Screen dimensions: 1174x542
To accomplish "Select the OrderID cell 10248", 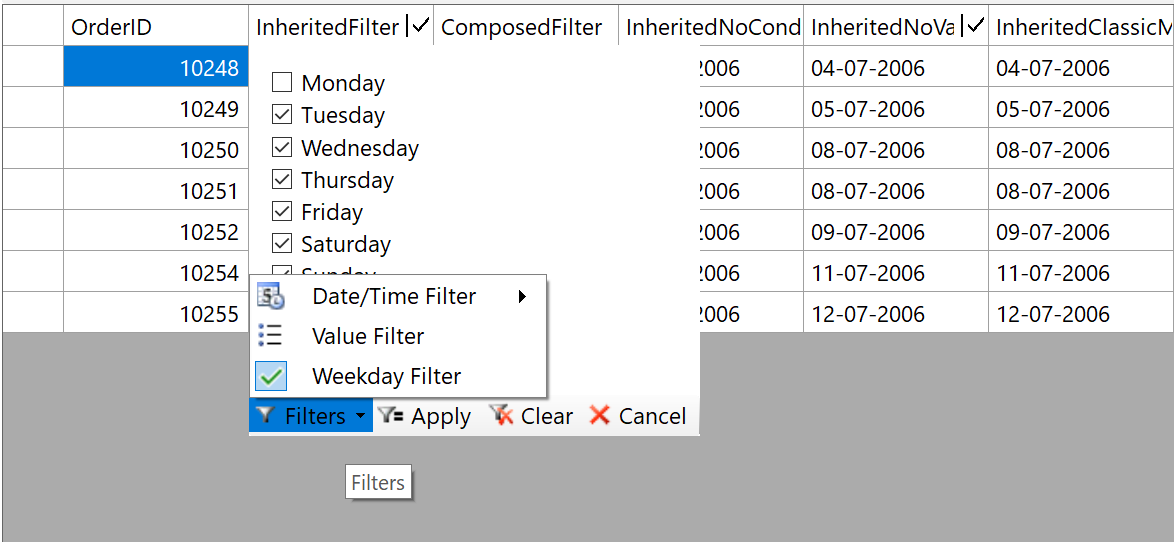I will click(155, 68).
